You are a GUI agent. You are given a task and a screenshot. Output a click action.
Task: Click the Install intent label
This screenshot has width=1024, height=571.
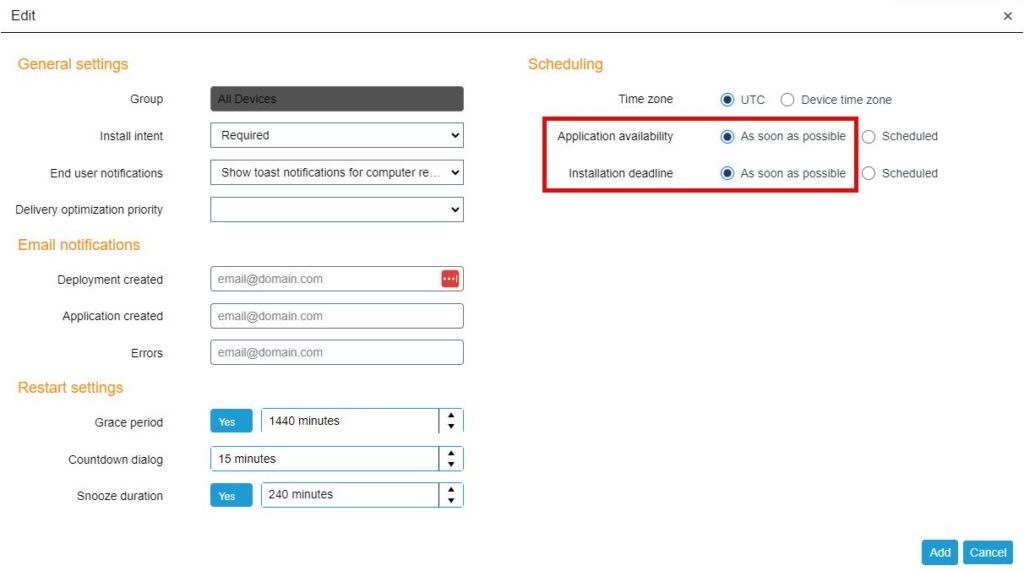(131, 136)
